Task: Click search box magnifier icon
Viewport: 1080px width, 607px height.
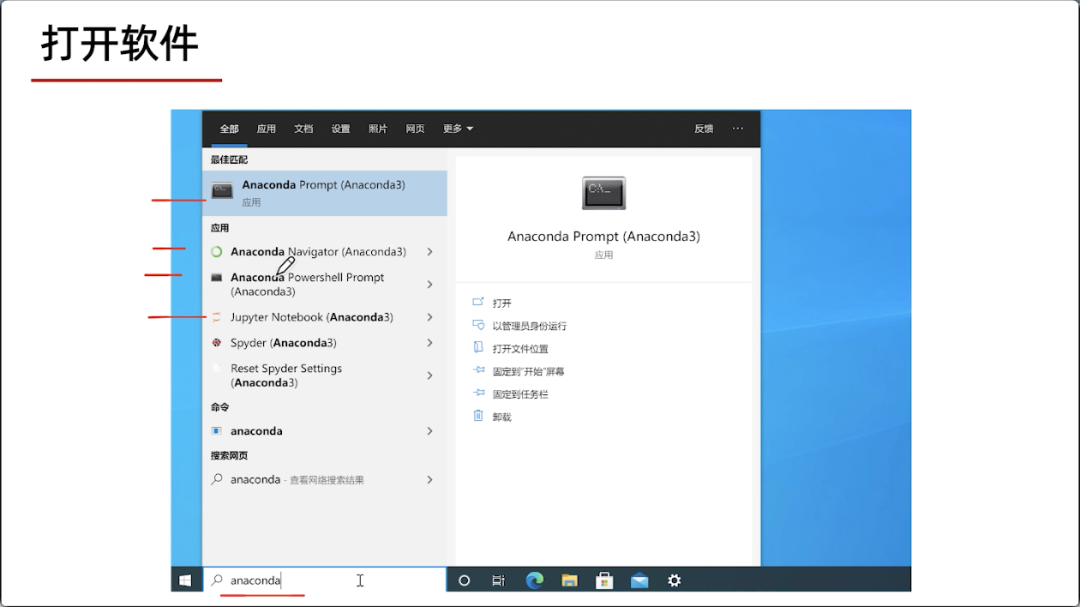Action: [x=217, y=580]
